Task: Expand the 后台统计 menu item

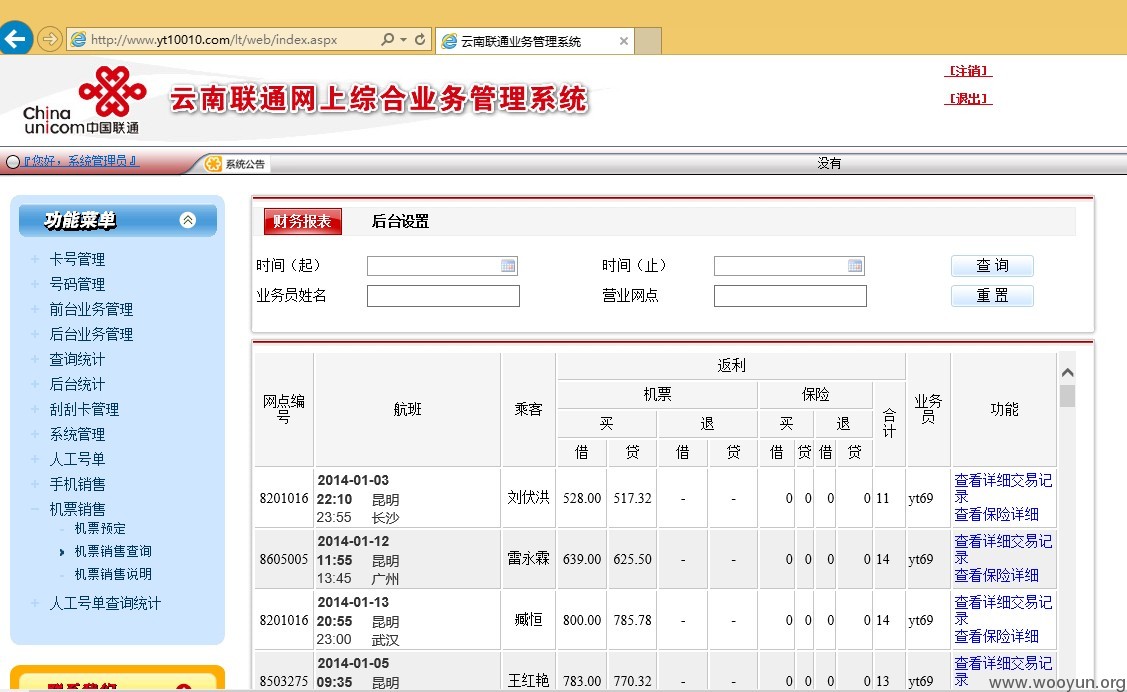Action: [77, 384]
